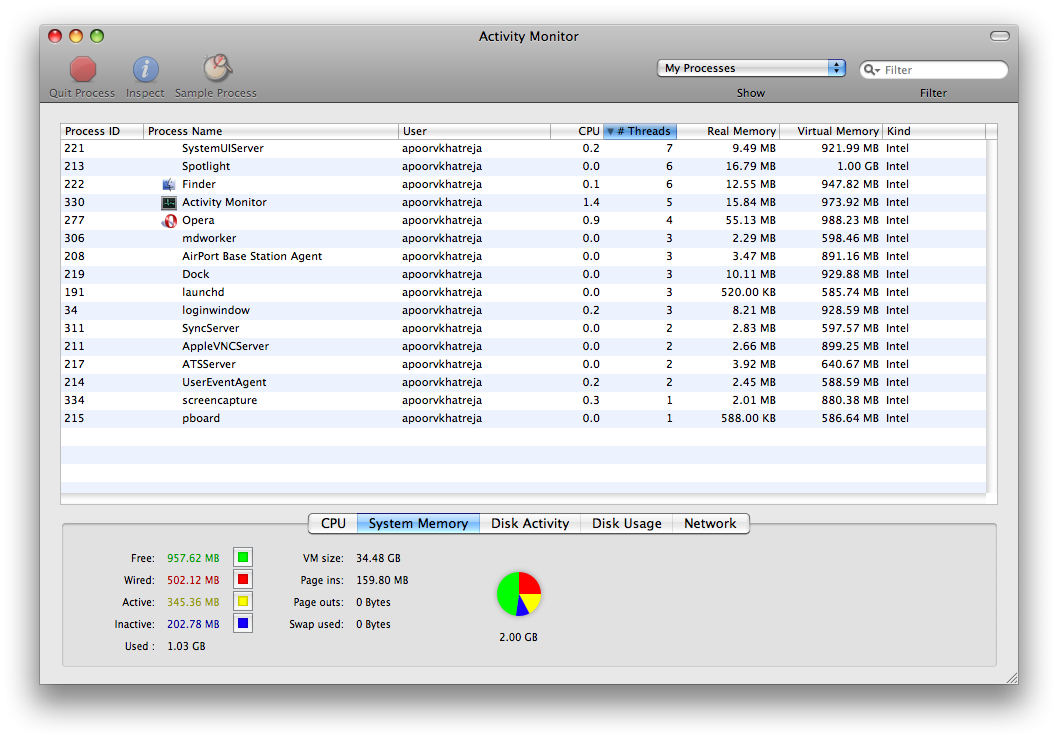Click the green Free memory swatch
The height and width of the screenshot is (739, 1058).
[243, 557]
